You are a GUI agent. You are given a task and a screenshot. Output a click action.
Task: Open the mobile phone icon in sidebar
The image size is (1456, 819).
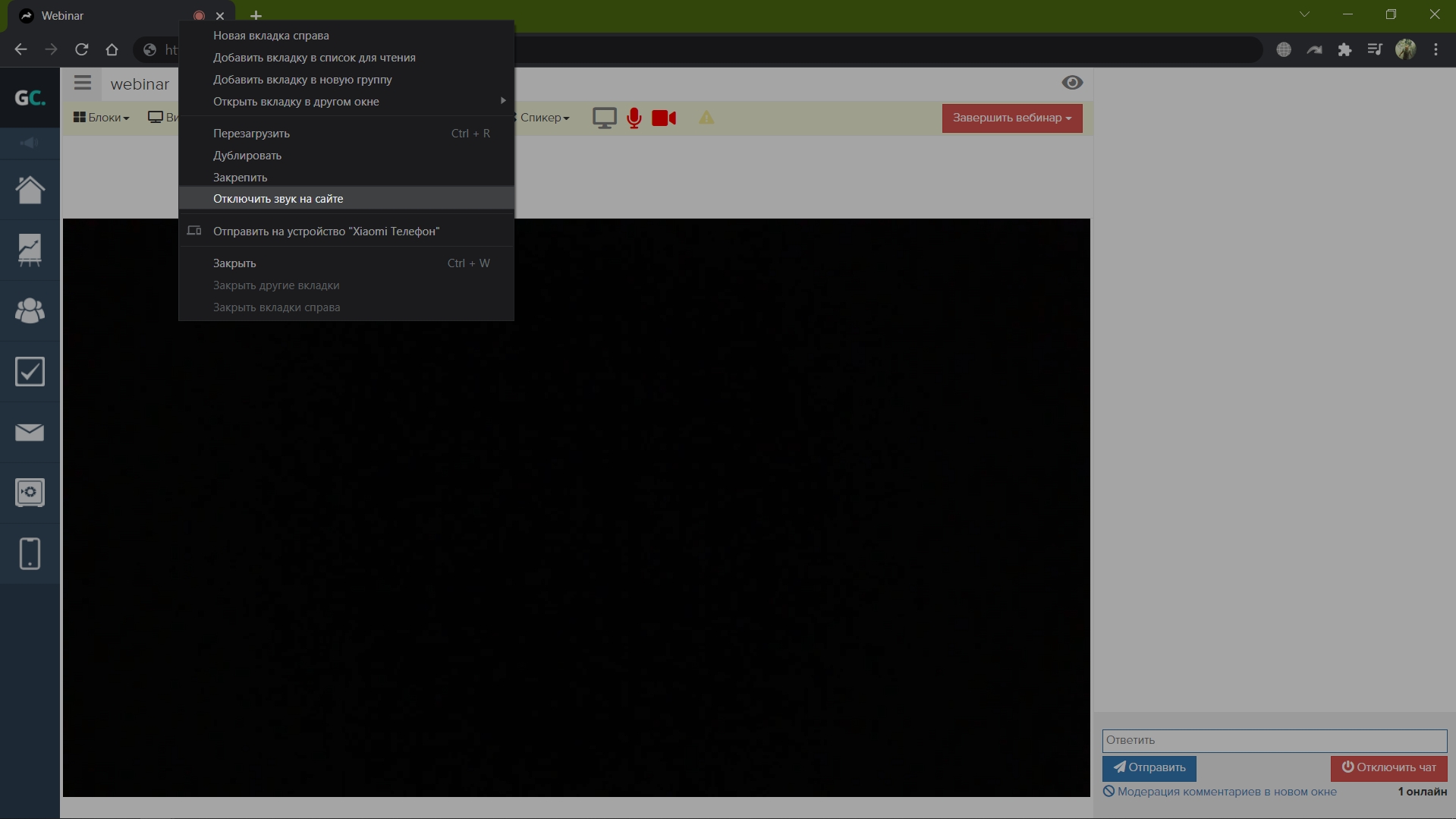tap(30, 553)
